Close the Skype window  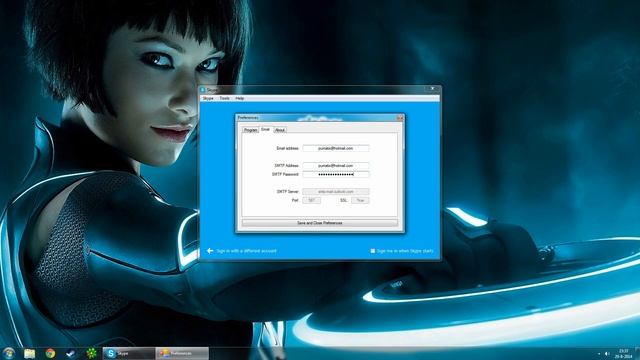(x=433, y=89)
